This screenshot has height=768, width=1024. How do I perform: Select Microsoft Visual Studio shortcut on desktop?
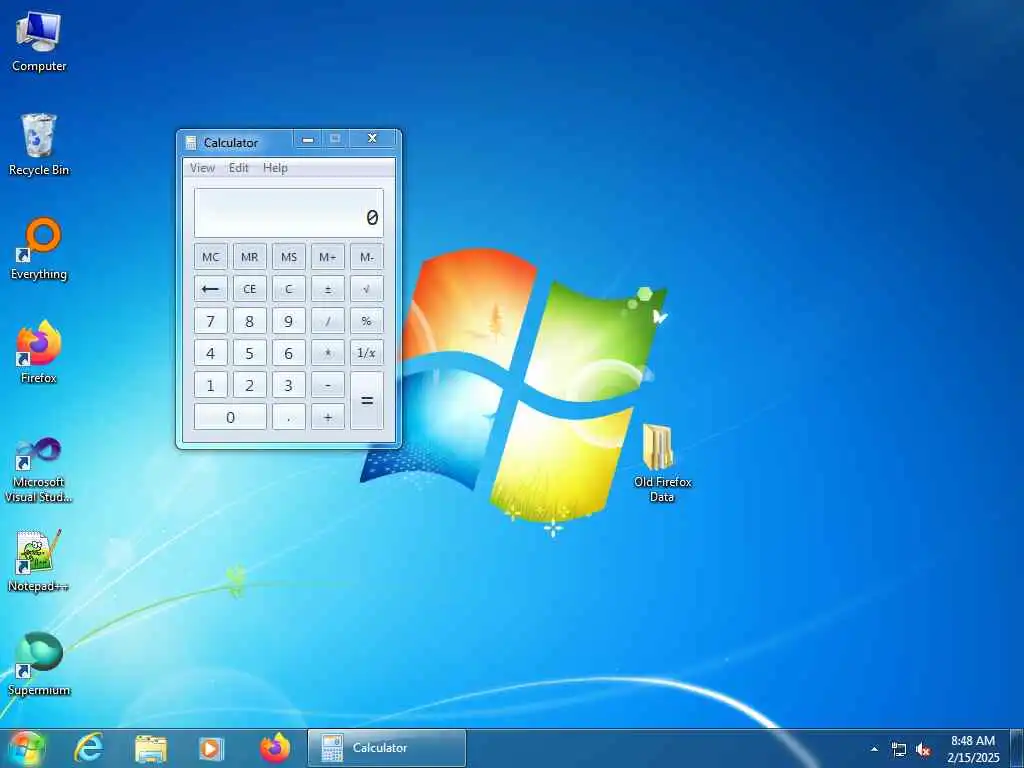click(x=39, y=470)
